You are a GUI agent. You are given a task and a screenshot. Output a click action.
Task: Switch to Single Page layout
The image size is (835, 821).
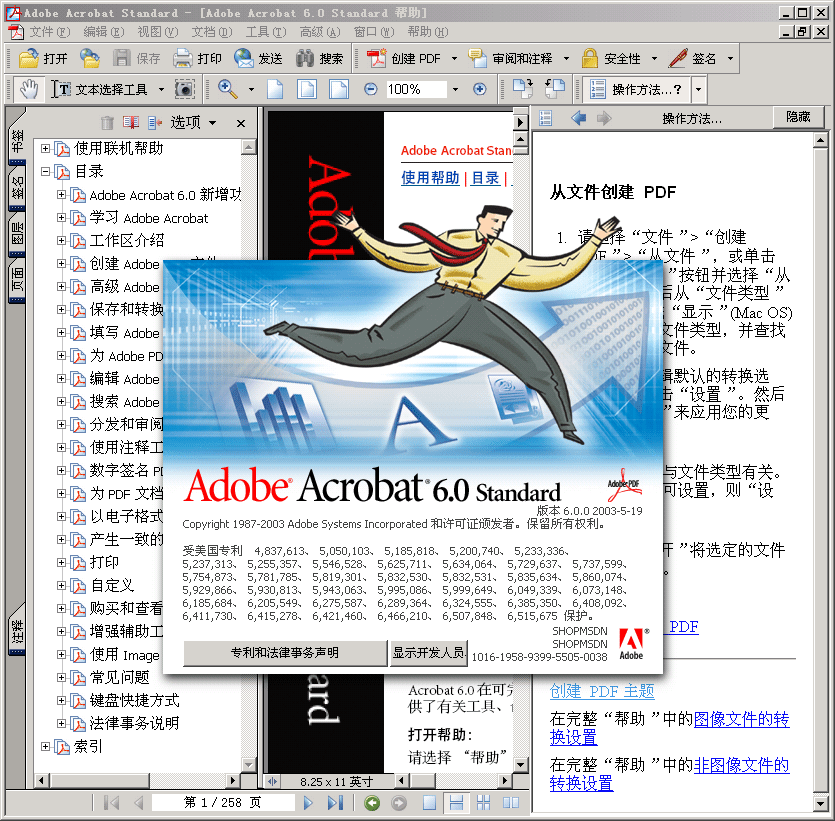point(429,802)
